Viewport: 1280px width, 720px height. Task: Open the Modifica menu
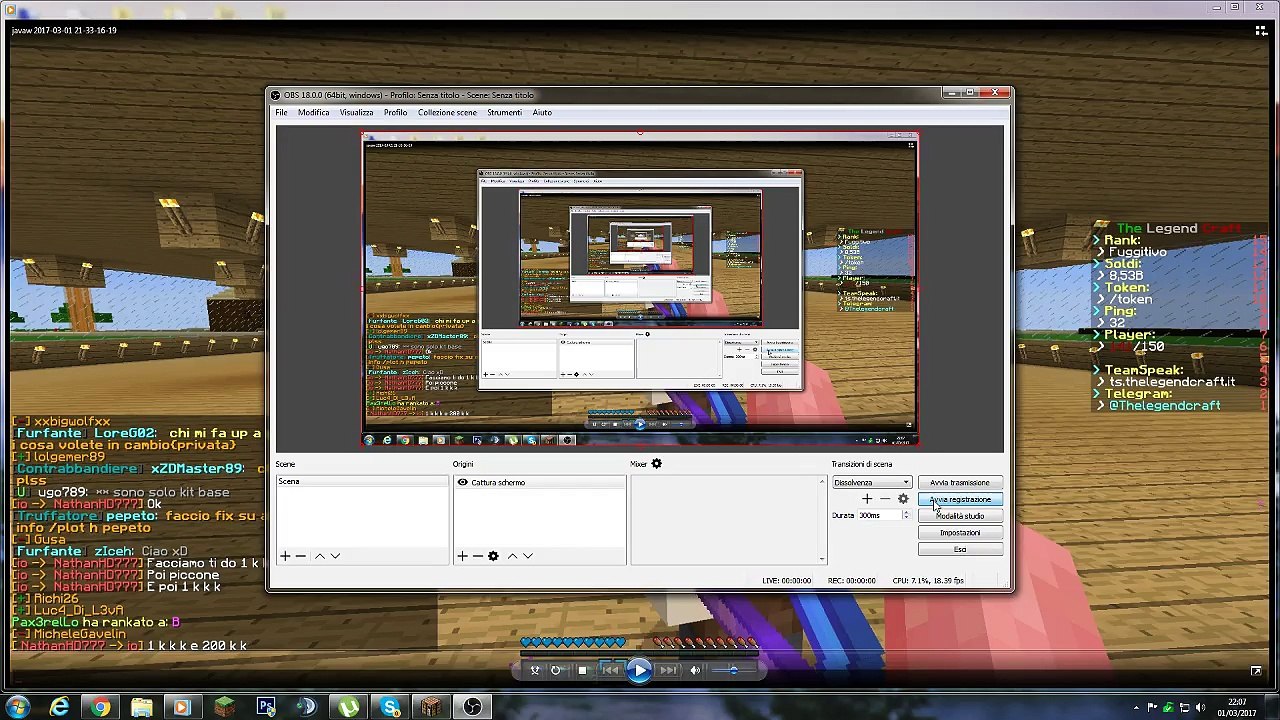tap(313, 112)
